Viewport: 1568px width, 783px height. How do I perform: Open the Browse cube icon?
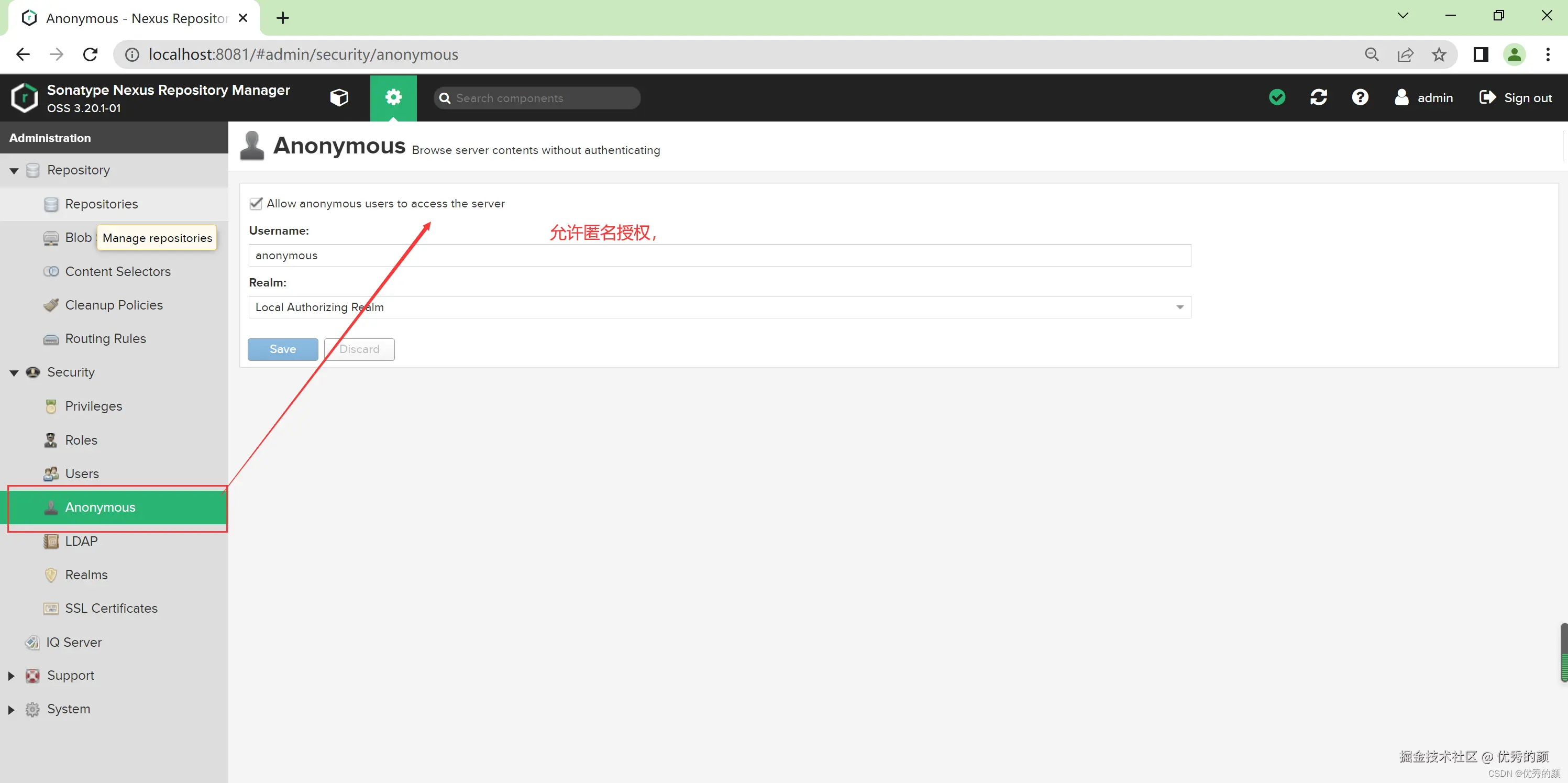[339, 97]
